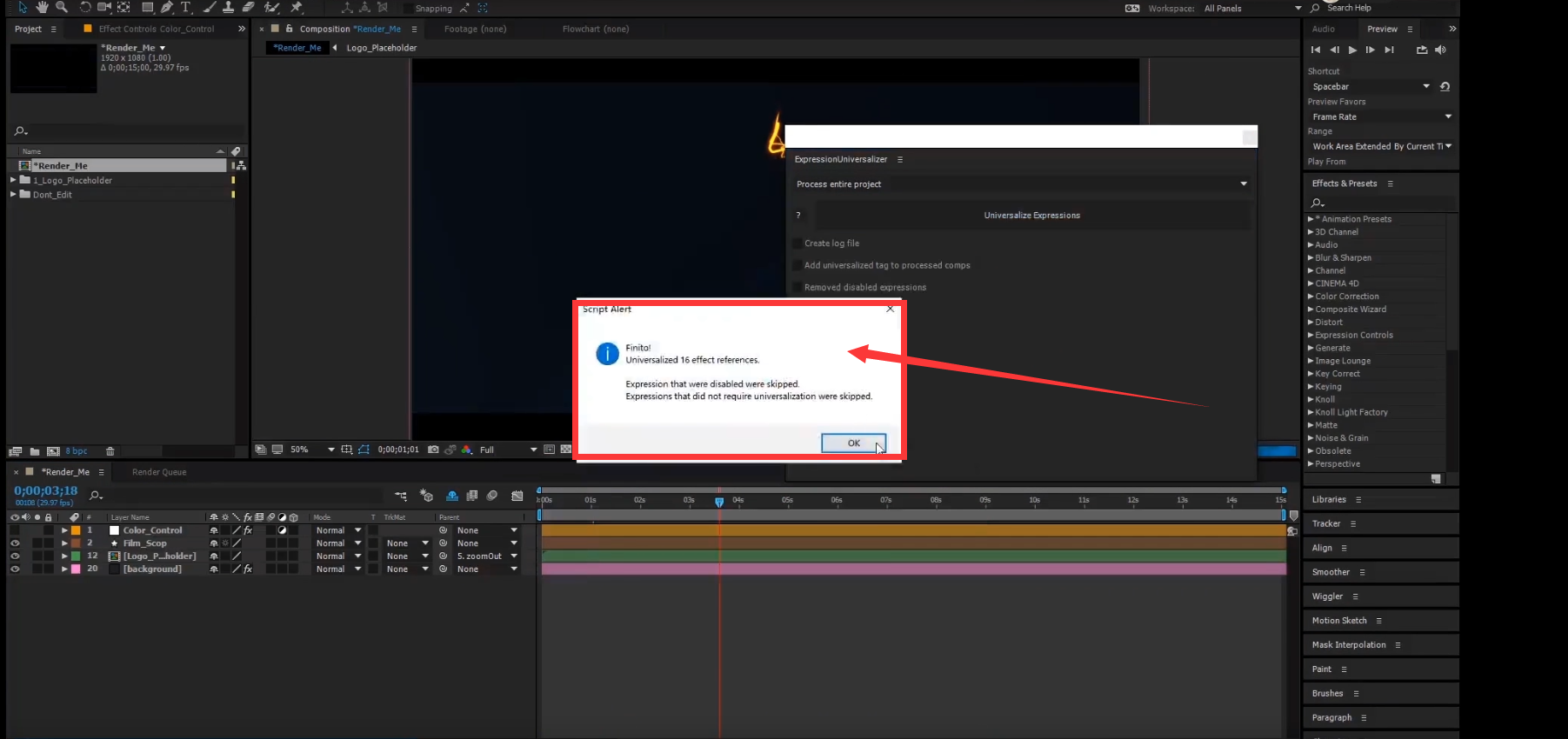The height and width of the screenshot is (739, 1568).
Task: Toggle Motion Blur timeline switch
Action: tap(492, 496)
